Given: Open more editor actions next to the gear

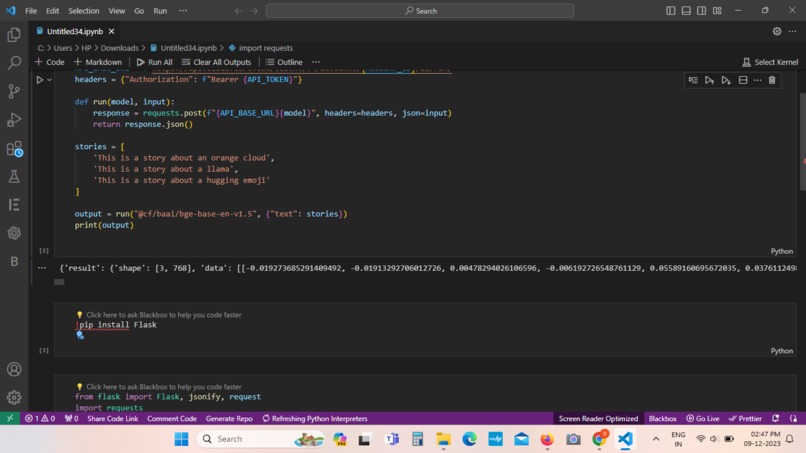Looking at the screenshot, I should (x=792, y=31).
